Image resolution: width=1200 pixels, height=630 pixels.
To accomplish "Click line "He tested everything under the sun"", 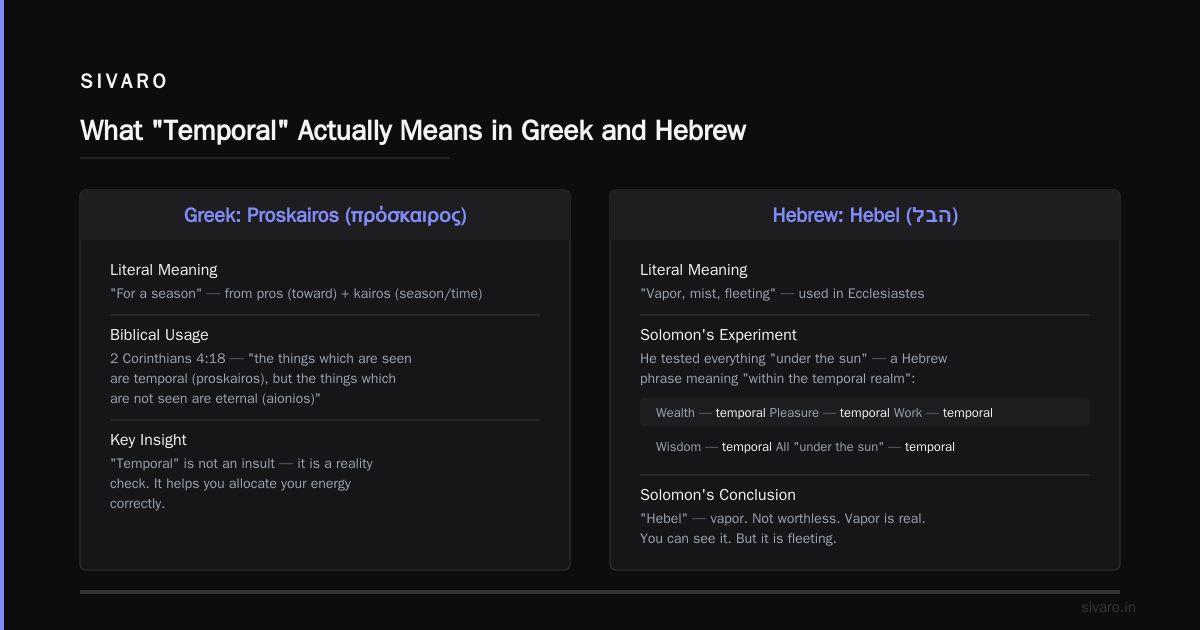I will 794,358.
